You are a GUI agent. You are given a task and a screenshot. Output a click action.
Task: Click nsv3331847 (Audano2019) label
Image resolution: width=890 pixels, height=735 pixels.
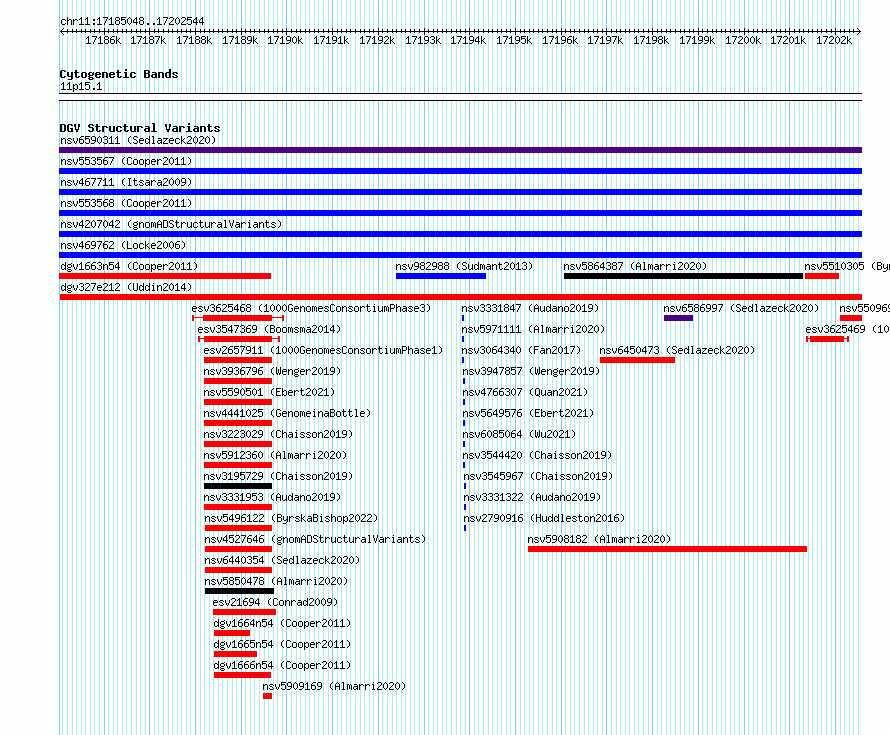530,308
